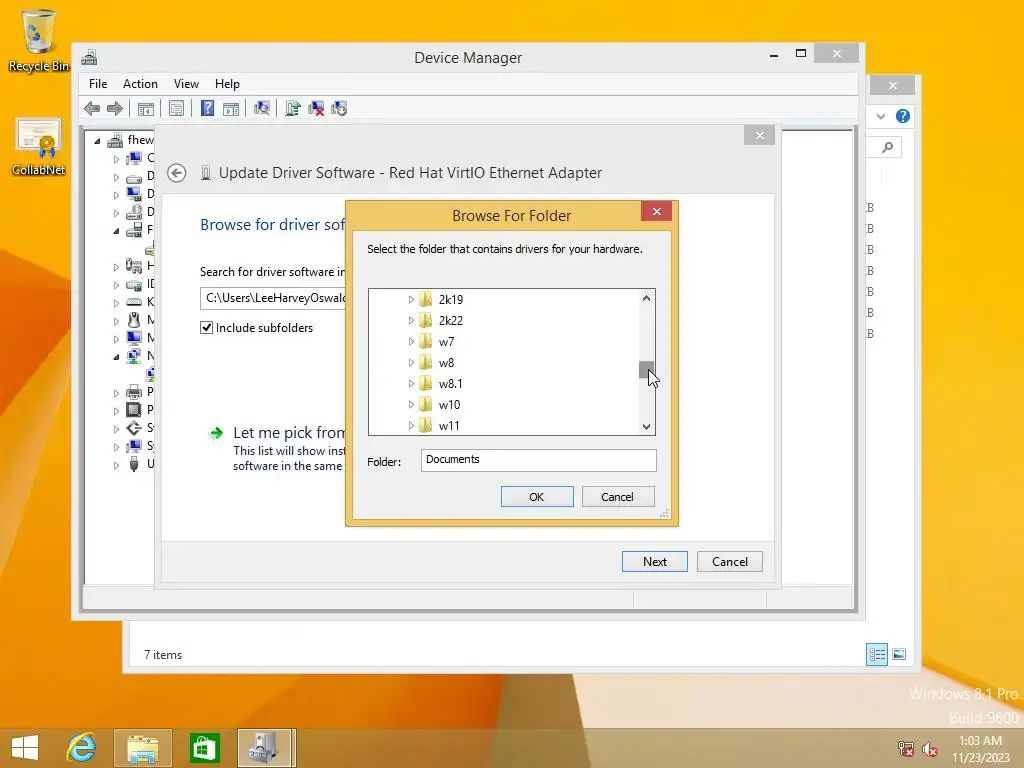Viewport: 1024px width, 768px height.
Task: Click the Forward arrow in Device Manager toolbar
Action: point(115,108)
